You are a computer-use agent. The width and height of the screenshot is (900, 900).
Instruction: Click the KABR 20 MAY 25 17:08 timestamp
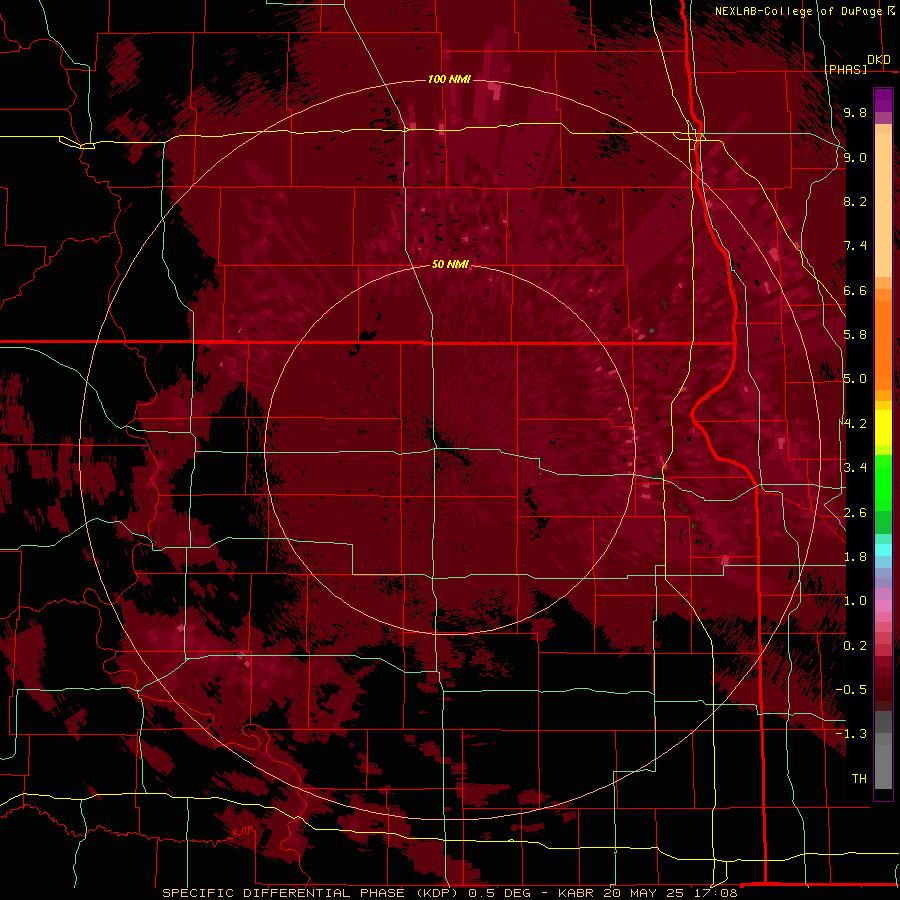(647, 893)
